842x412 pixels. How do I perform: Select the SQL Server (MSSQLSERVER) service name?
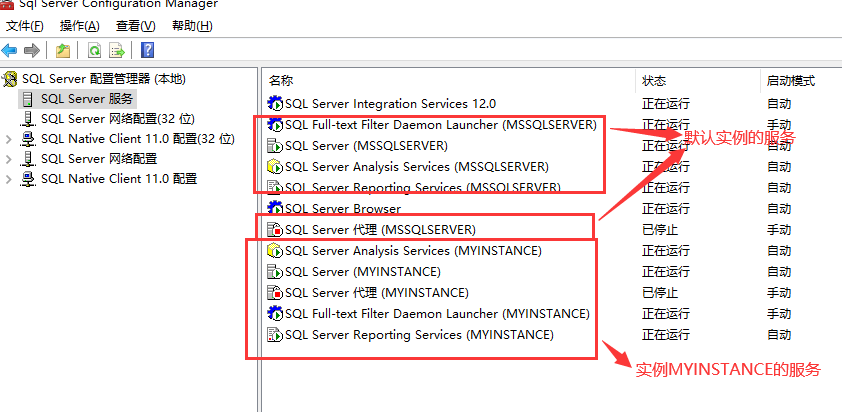[x=366, y=146]
